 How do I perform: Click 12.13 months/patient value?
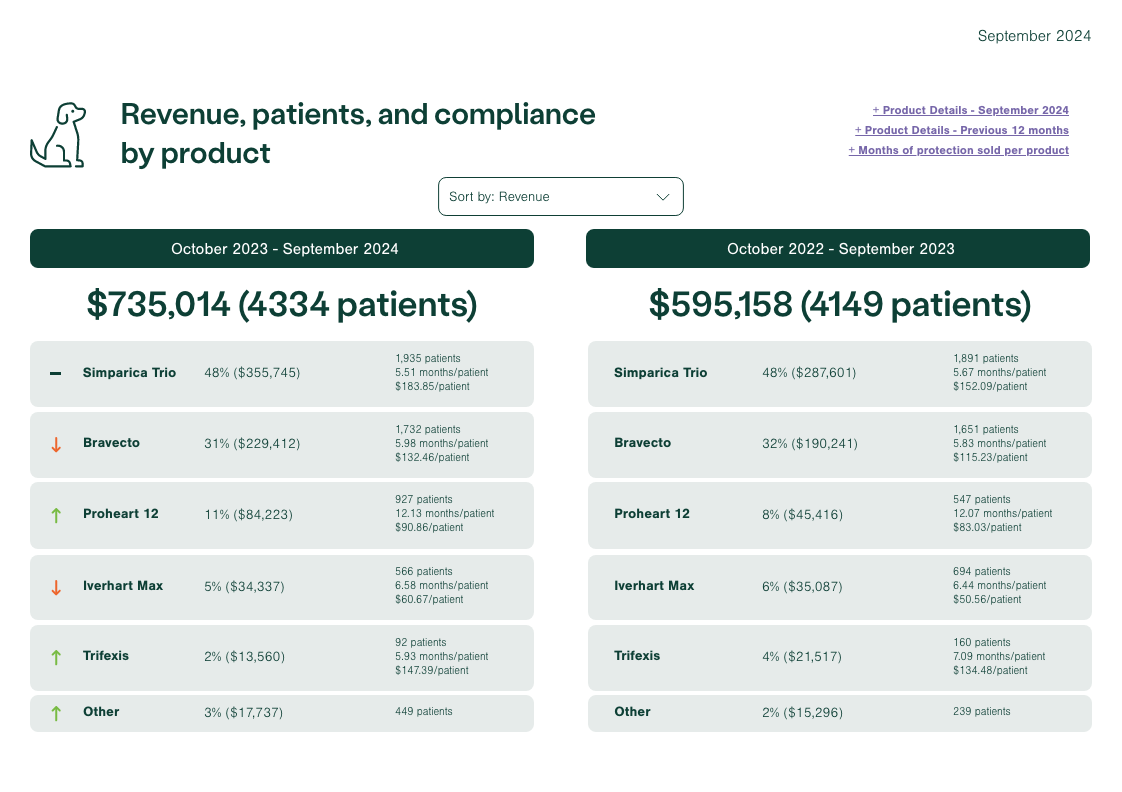444,514
